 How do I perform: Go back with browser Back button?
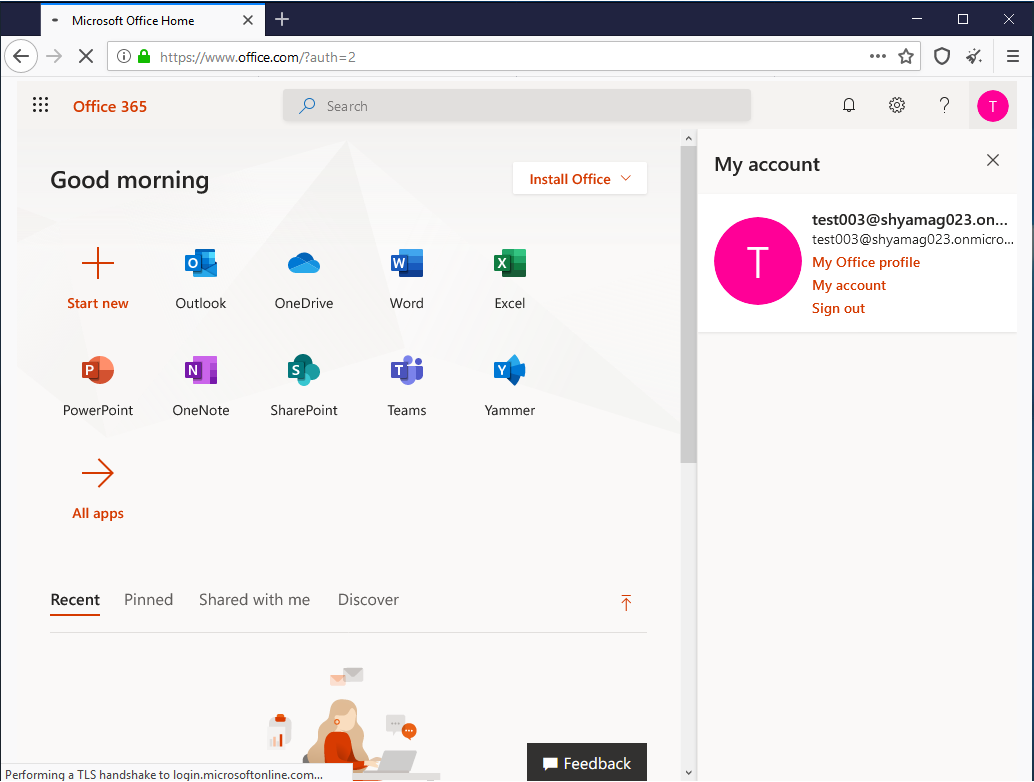[x=21, y=57]
